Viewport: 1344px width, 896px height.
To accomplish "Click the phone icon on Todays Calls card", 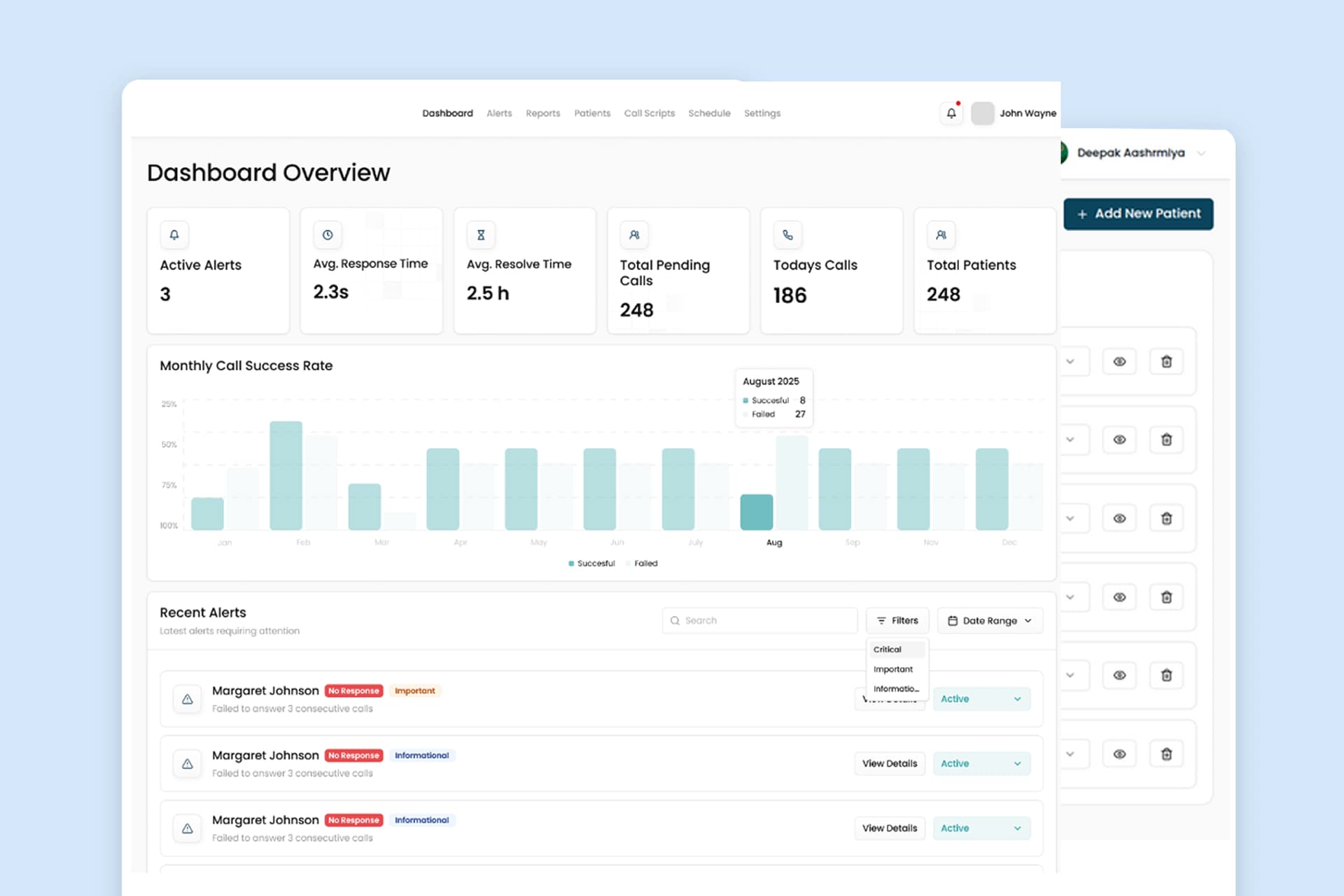I will point(787,235).
